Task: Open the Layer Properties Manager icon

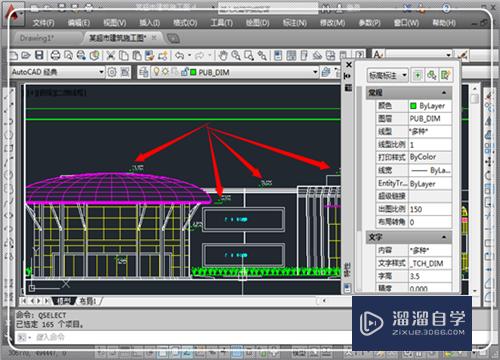Action: 144,72
